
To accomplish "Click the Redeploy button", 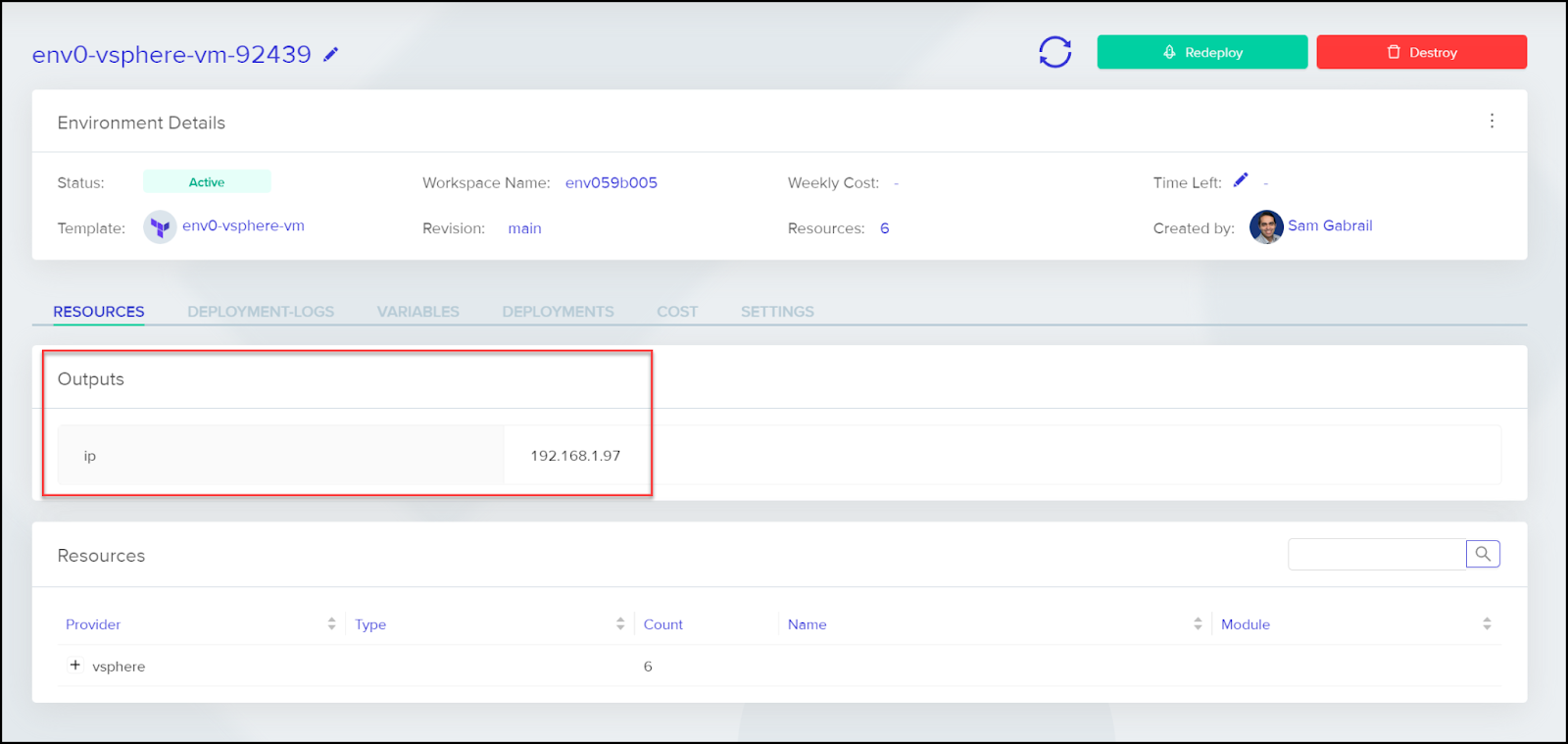I will coord(1202,52).
